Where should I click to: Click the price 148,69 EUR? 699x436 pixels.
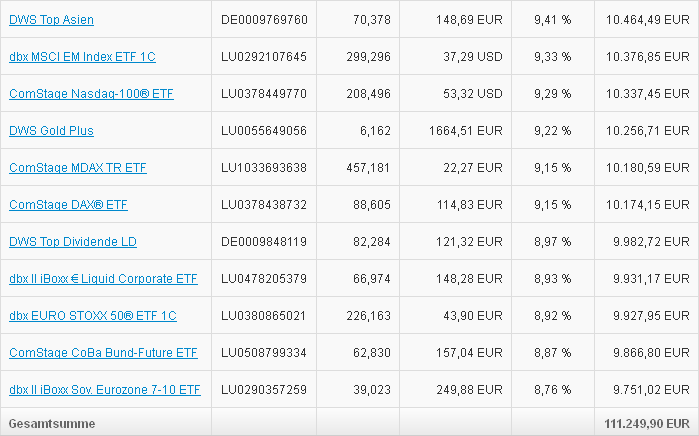pos(469,20)
